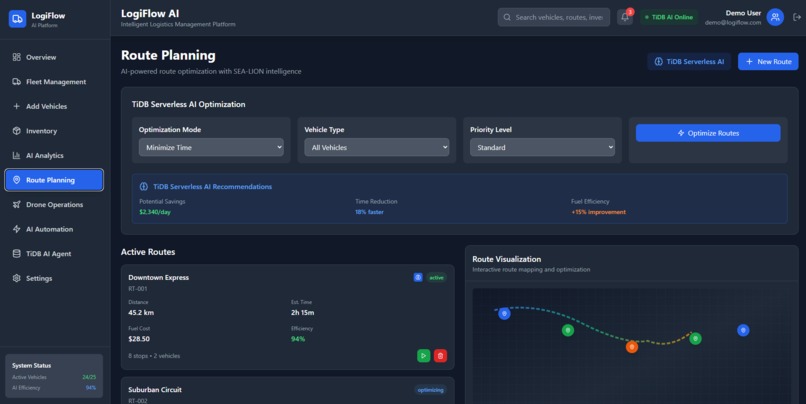Click the AI Automation lightning icon
Viewport: 806px width, 404px height.
[x=16, y=229]
